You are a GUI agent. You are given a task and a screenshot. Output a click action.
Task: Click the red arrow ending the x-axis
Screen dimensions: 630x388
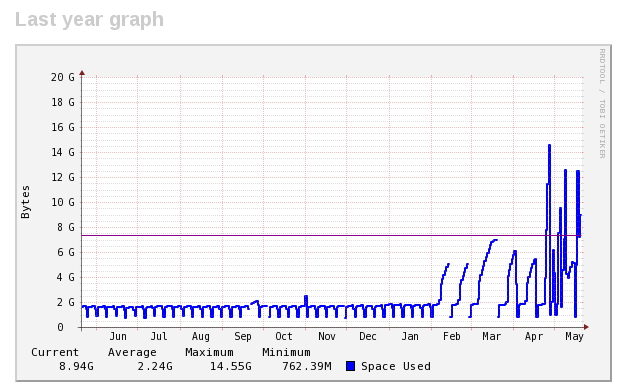point(586,327)
